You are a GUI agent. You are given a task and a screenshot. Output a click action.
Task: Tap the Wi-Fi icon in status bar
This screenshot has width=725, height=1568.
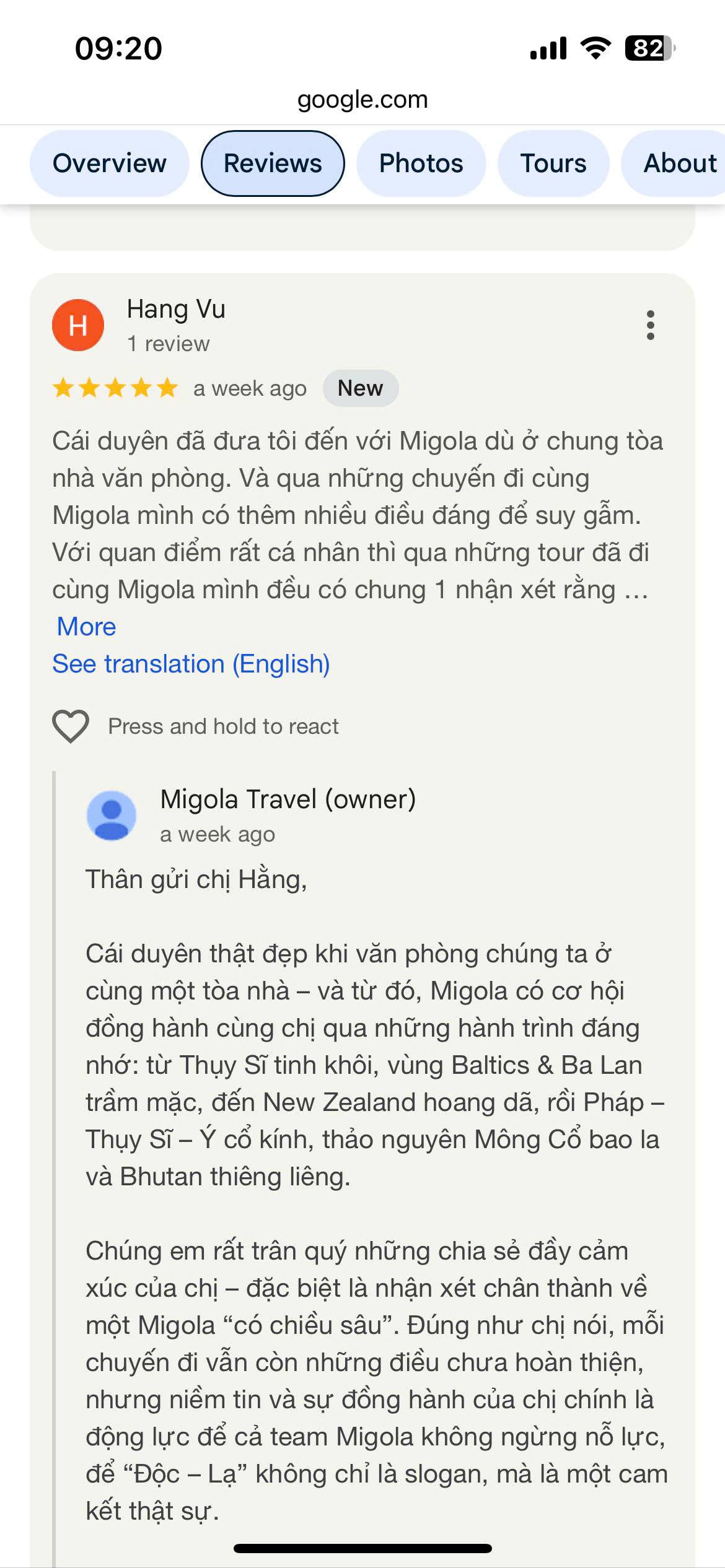click(x=595, y=48)
